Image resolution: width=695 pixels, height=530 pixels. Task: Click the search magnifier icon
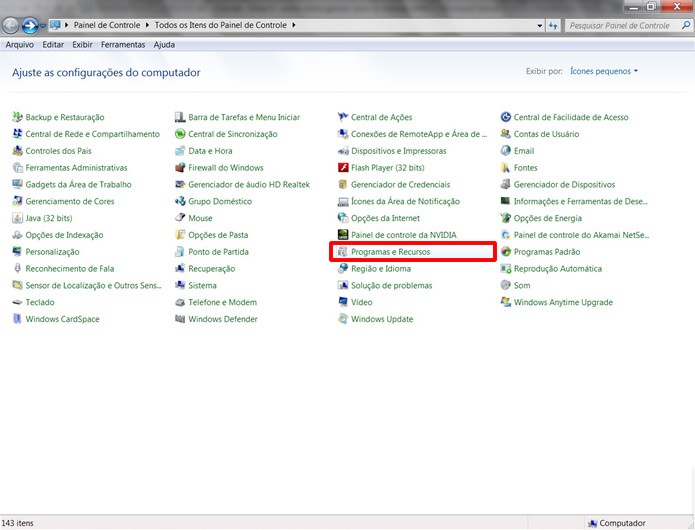(686, 26)
